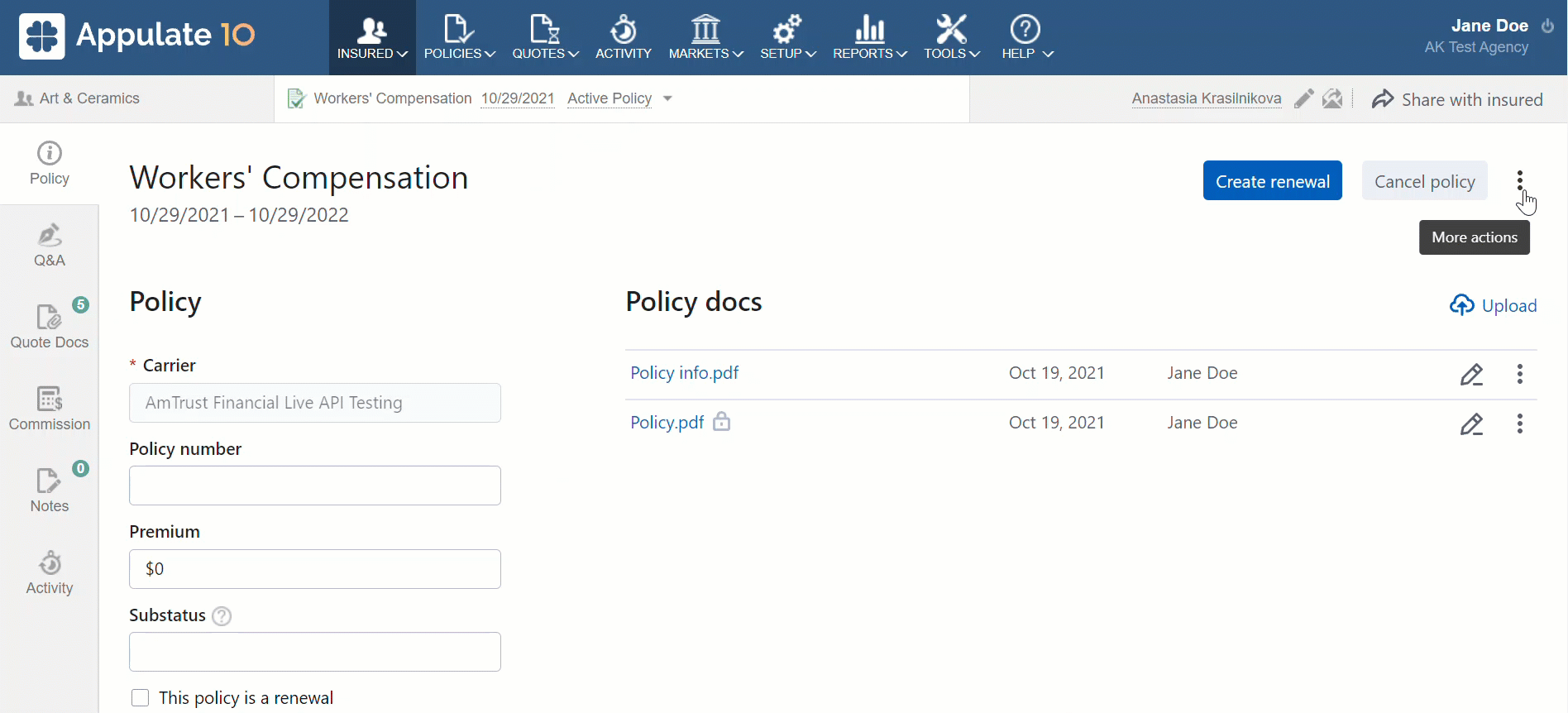Click edit pencil for Policy.pdf row
The image size is (1568, 713).
click(1471, 423)
